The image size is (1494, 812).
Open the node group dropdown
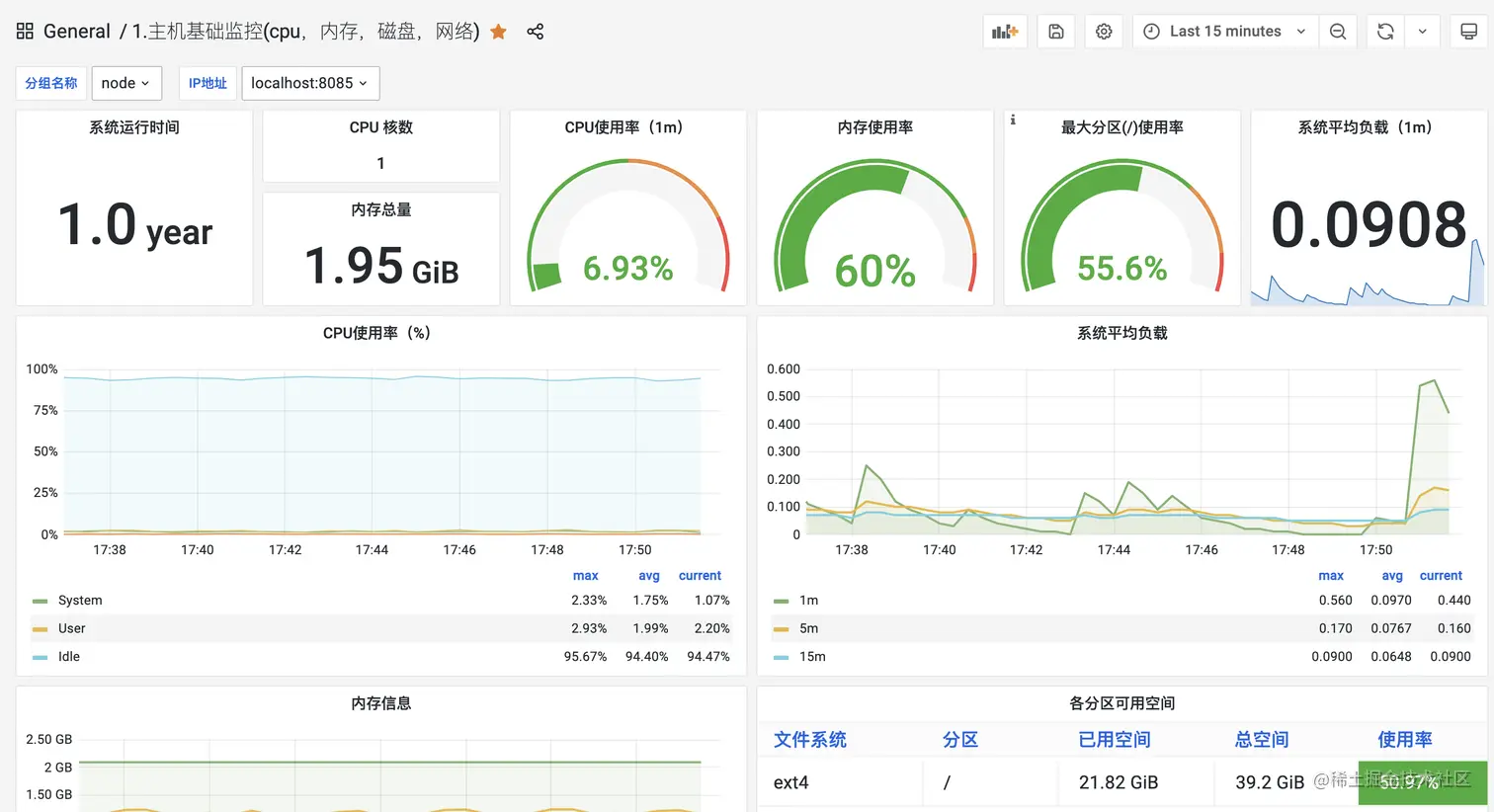click(126, 83)
